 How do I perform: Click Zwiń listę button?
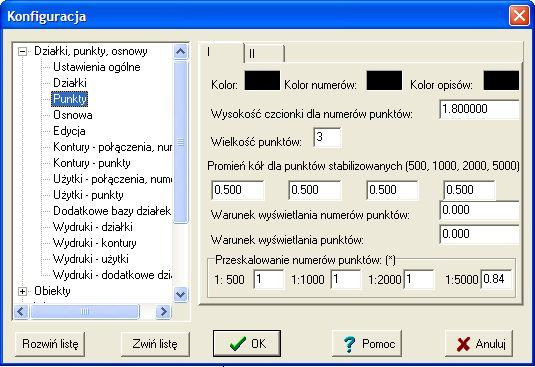click(155, 344)
